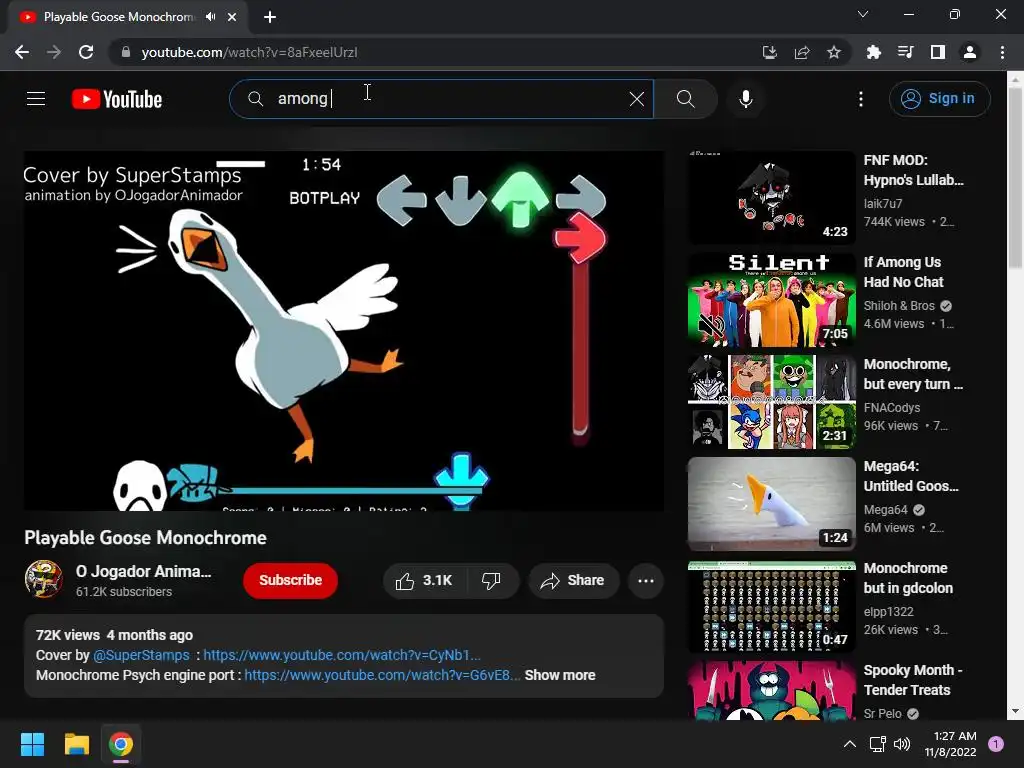
Task: Open a new browser tab
Action: (270, 17)
